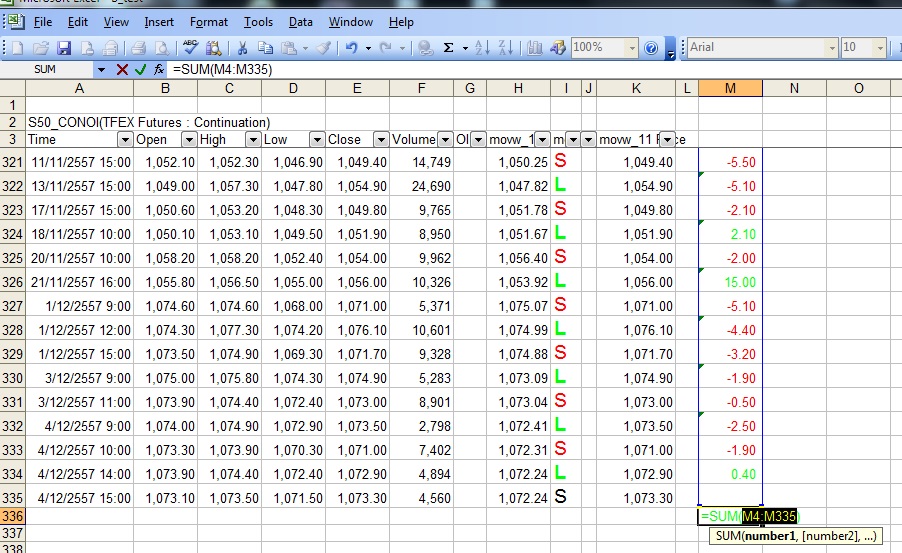
Task: Cancel the formula entry with red X
Action: click(122, 70)
